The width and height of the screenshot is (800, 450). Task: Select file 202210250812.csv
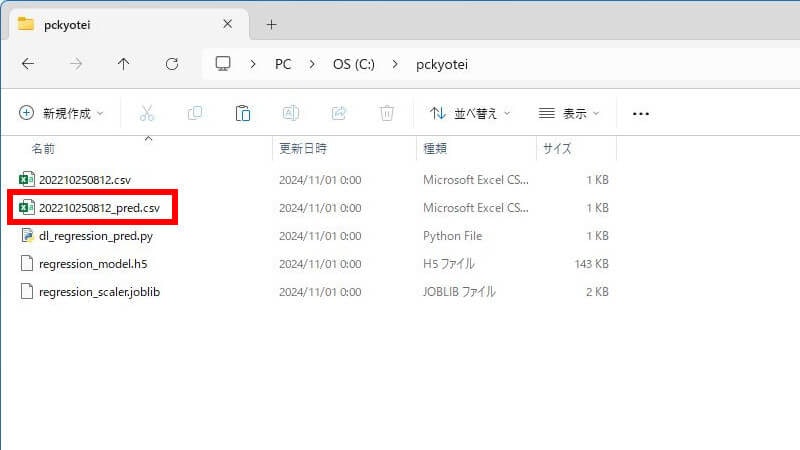pos(85,180)
